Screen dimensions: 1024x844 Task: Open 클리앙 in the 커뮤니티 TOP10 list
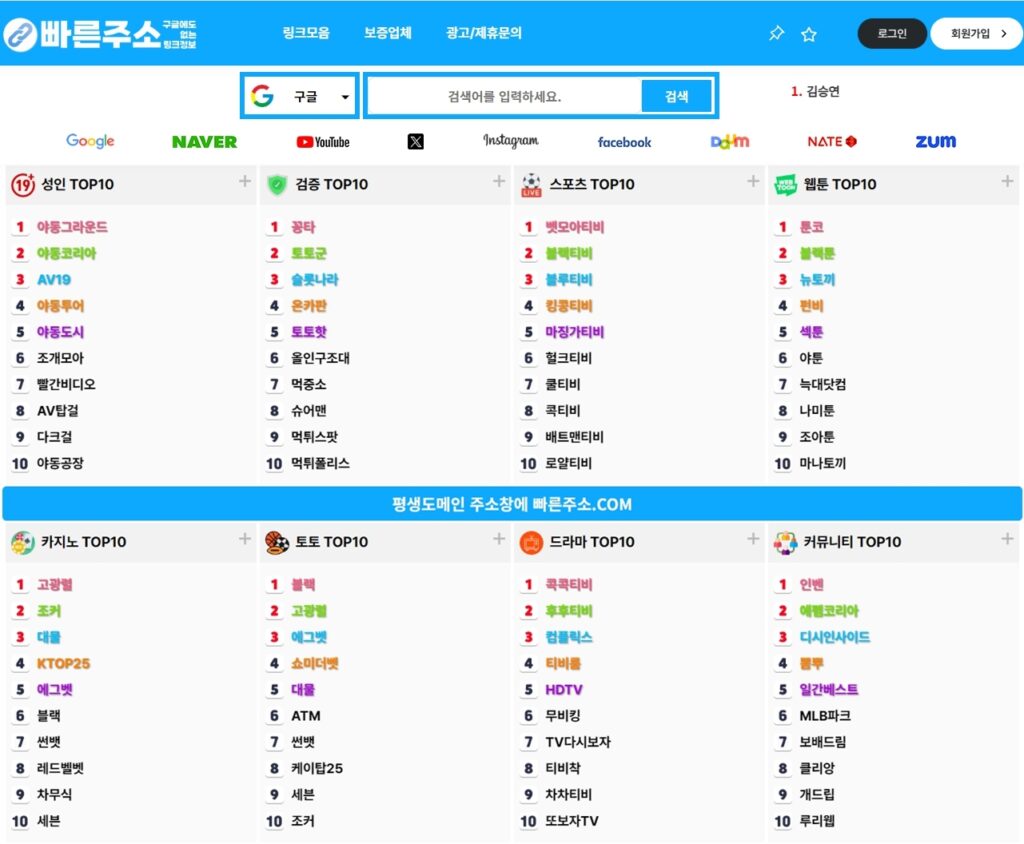818,768
